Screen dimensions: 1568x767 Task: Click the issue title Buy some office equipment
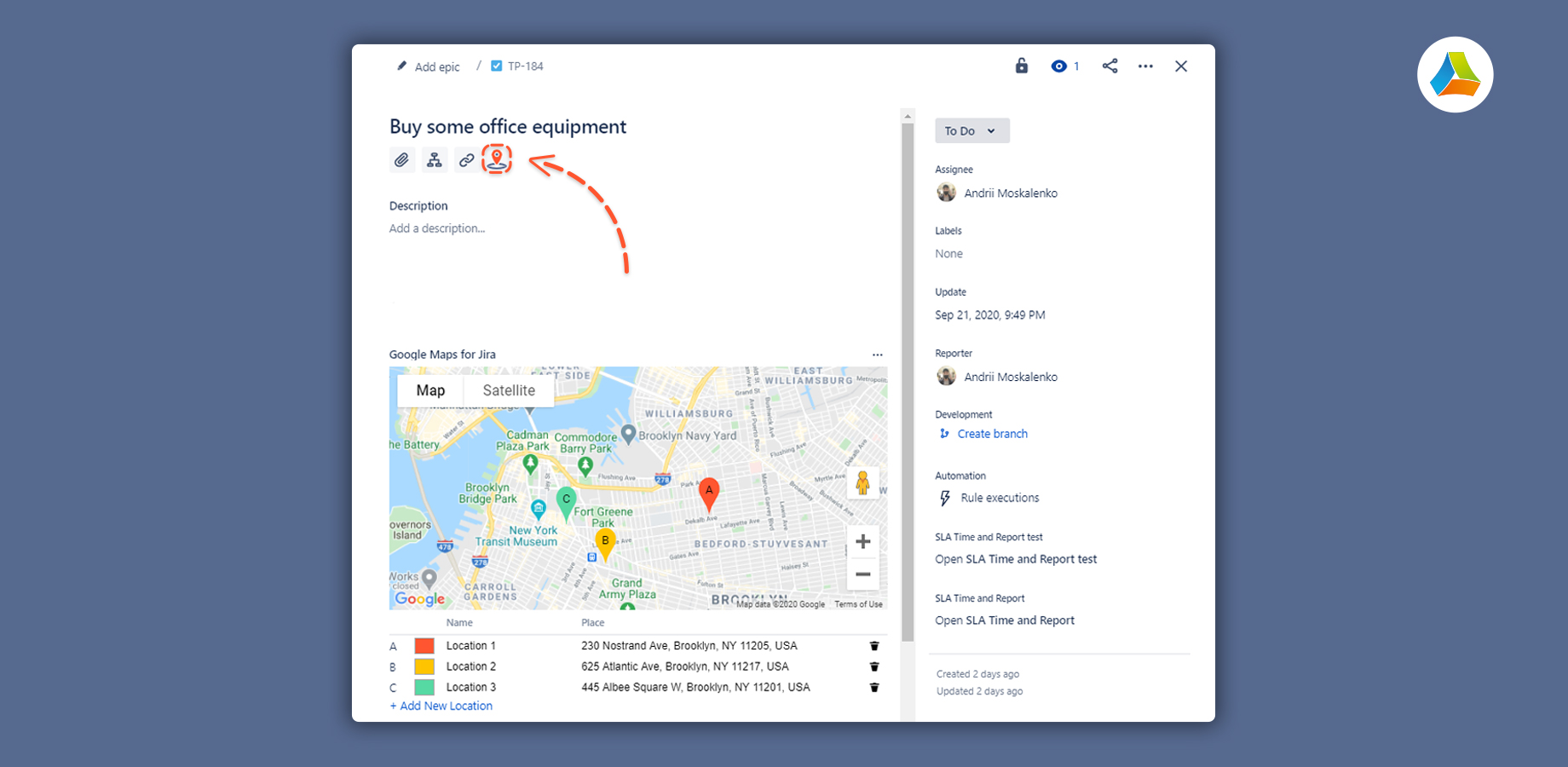(x=508, y=127)
